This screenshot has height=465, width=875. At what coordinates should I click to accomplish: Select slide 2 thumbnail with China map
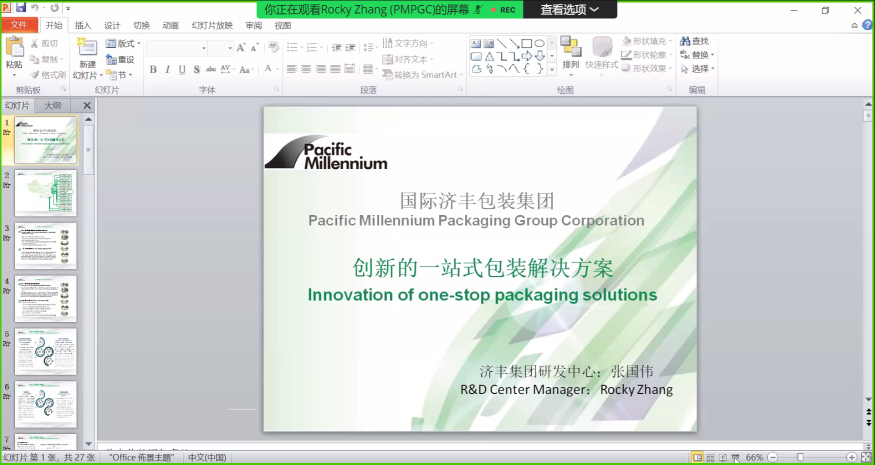tap(45, 193)
